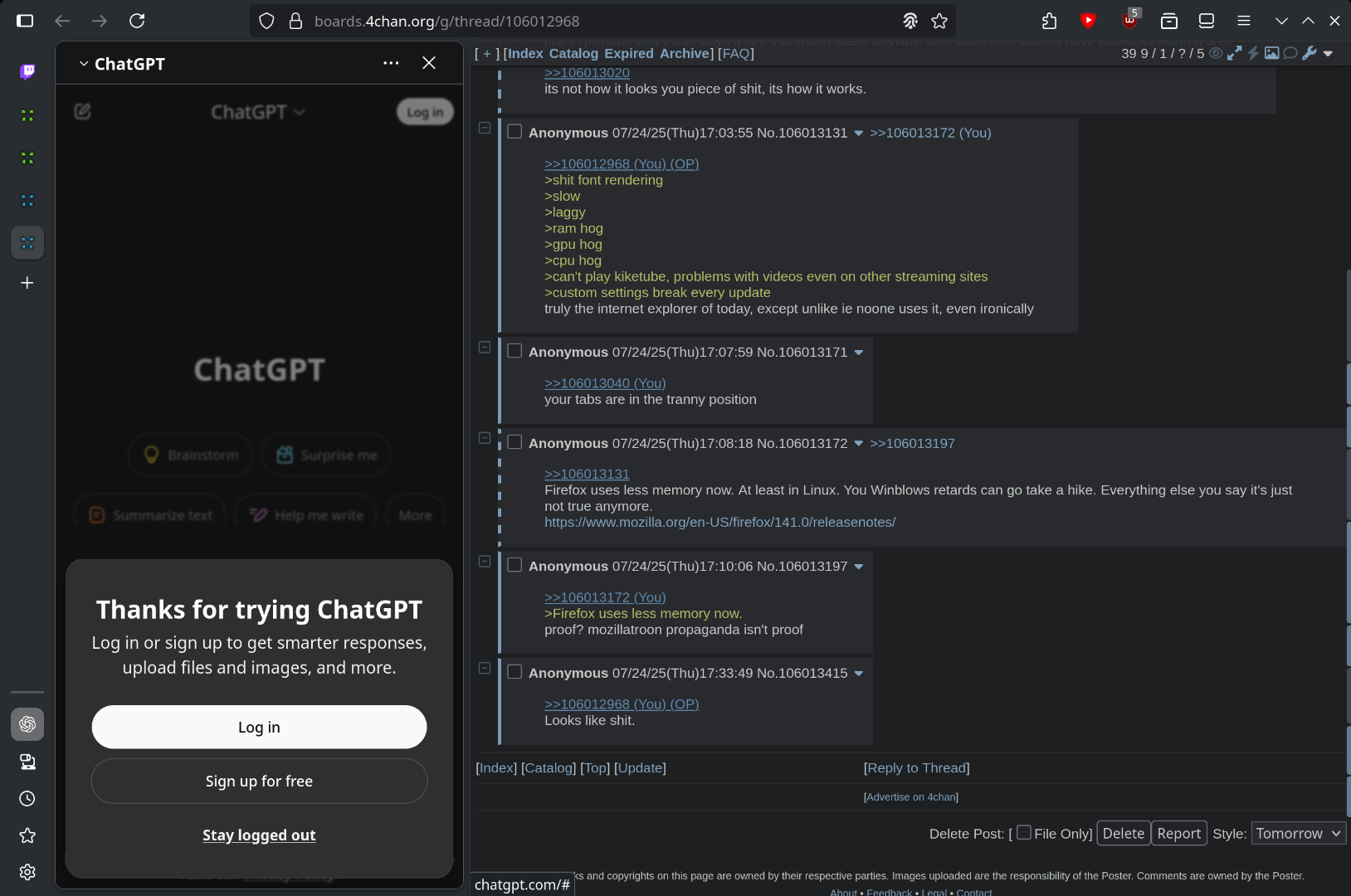Open tracking protection shield in address bar
The image size is (1351, 896).
(266, 21)
